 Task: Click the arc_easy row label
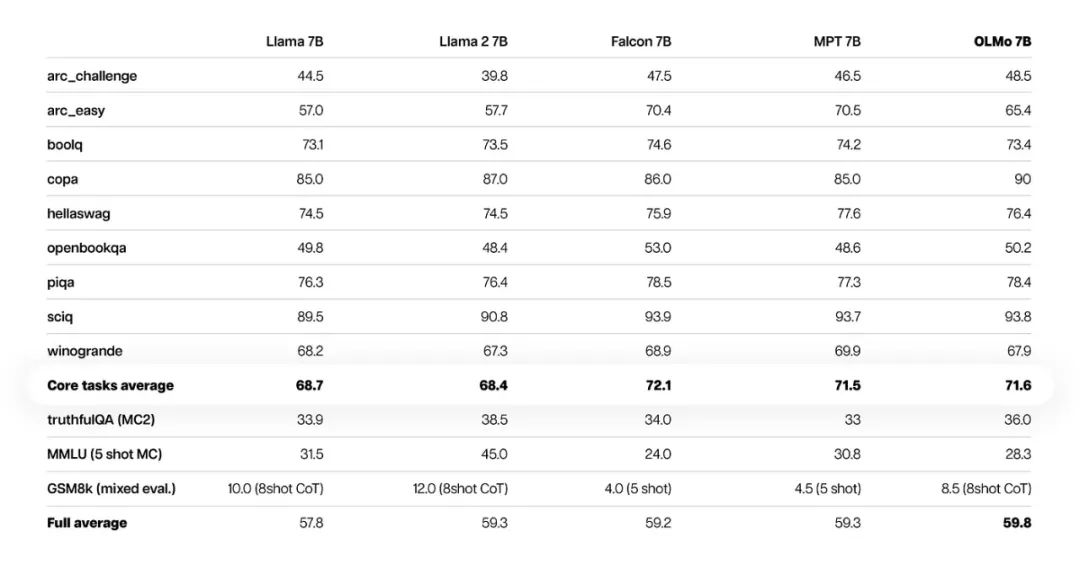(76, 110)
